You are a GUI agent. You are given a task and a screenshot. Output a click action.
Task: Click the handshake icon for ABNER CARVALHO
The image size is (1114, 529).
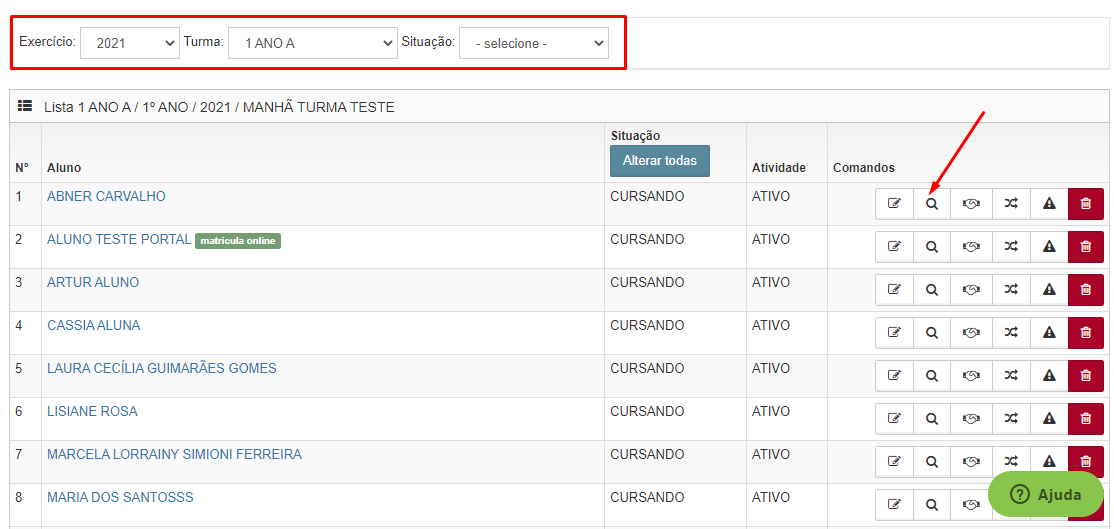pos(971,204)
